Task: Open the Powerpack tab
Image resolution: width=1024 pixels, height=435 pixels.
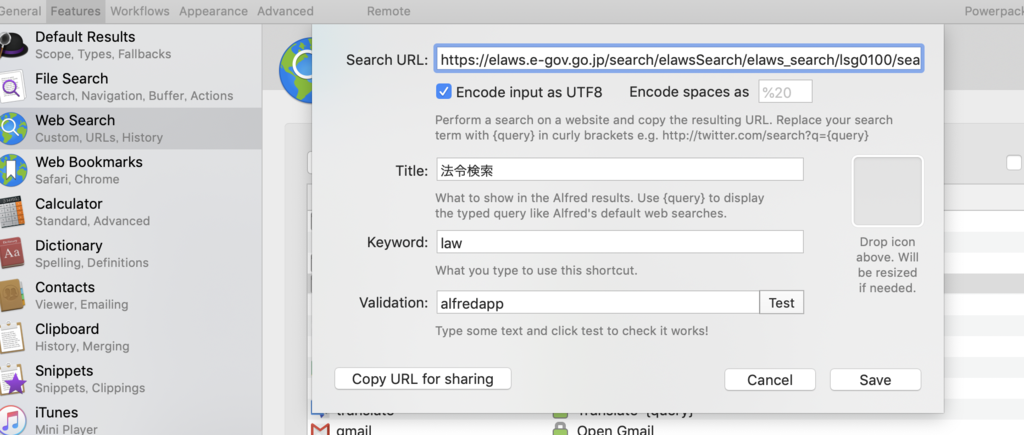Action: click(x=994, y=11)
